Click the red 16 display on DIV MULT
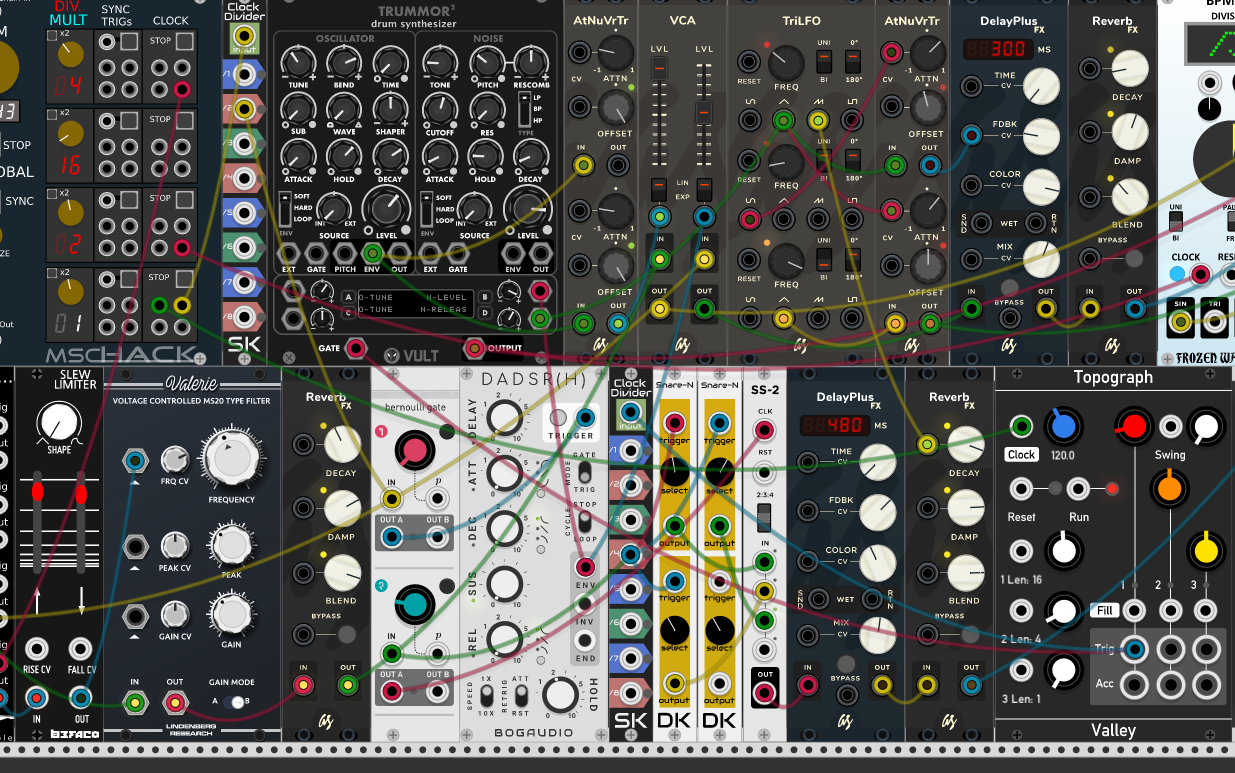Screen dimensions: 1235x773 tap(69, 163)
